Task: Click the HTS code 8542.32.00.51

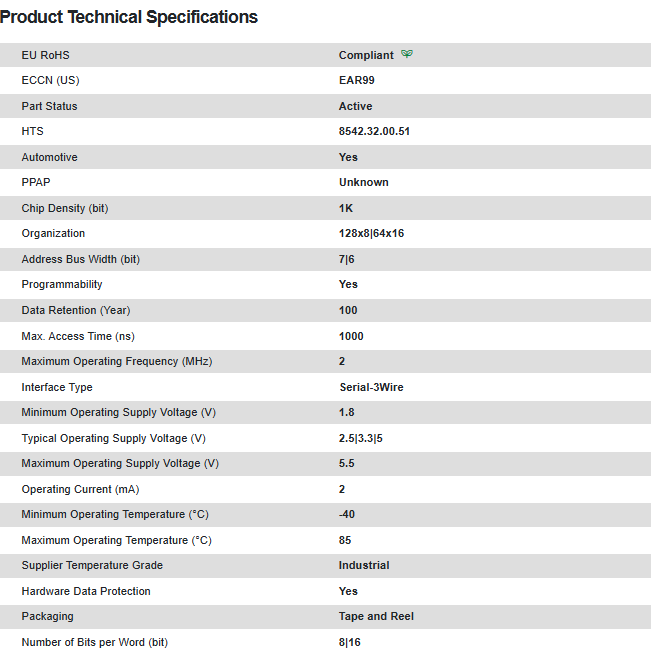Action: tap(374, 131)
